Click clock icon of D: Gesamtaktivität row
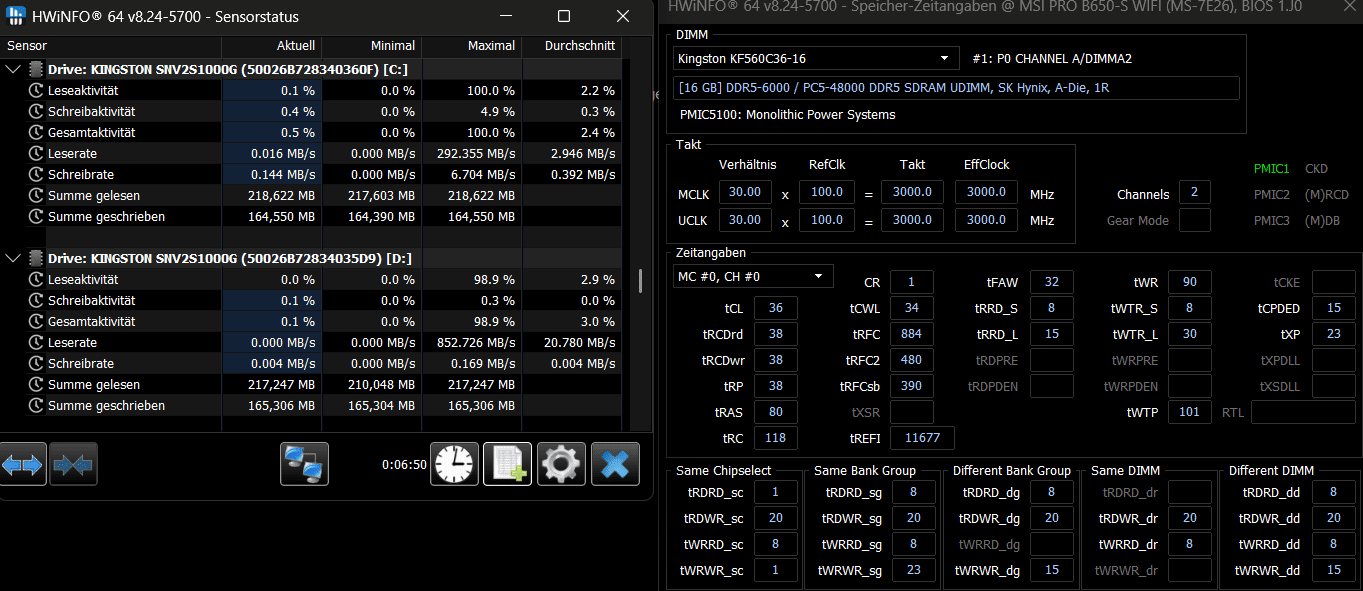Viewport: 1363px width, 591px height. coord(36,321)
